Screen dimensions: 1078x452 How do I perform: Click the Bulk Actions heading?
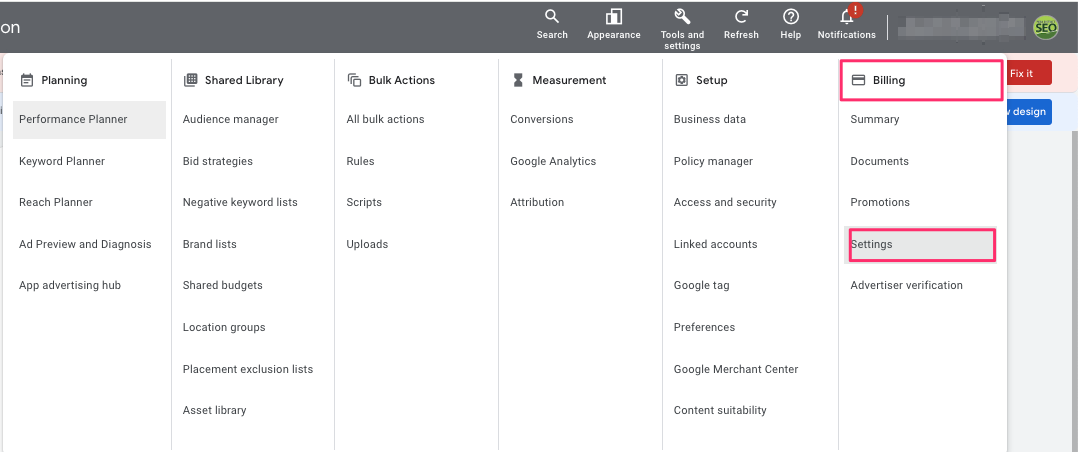(402, 80)
